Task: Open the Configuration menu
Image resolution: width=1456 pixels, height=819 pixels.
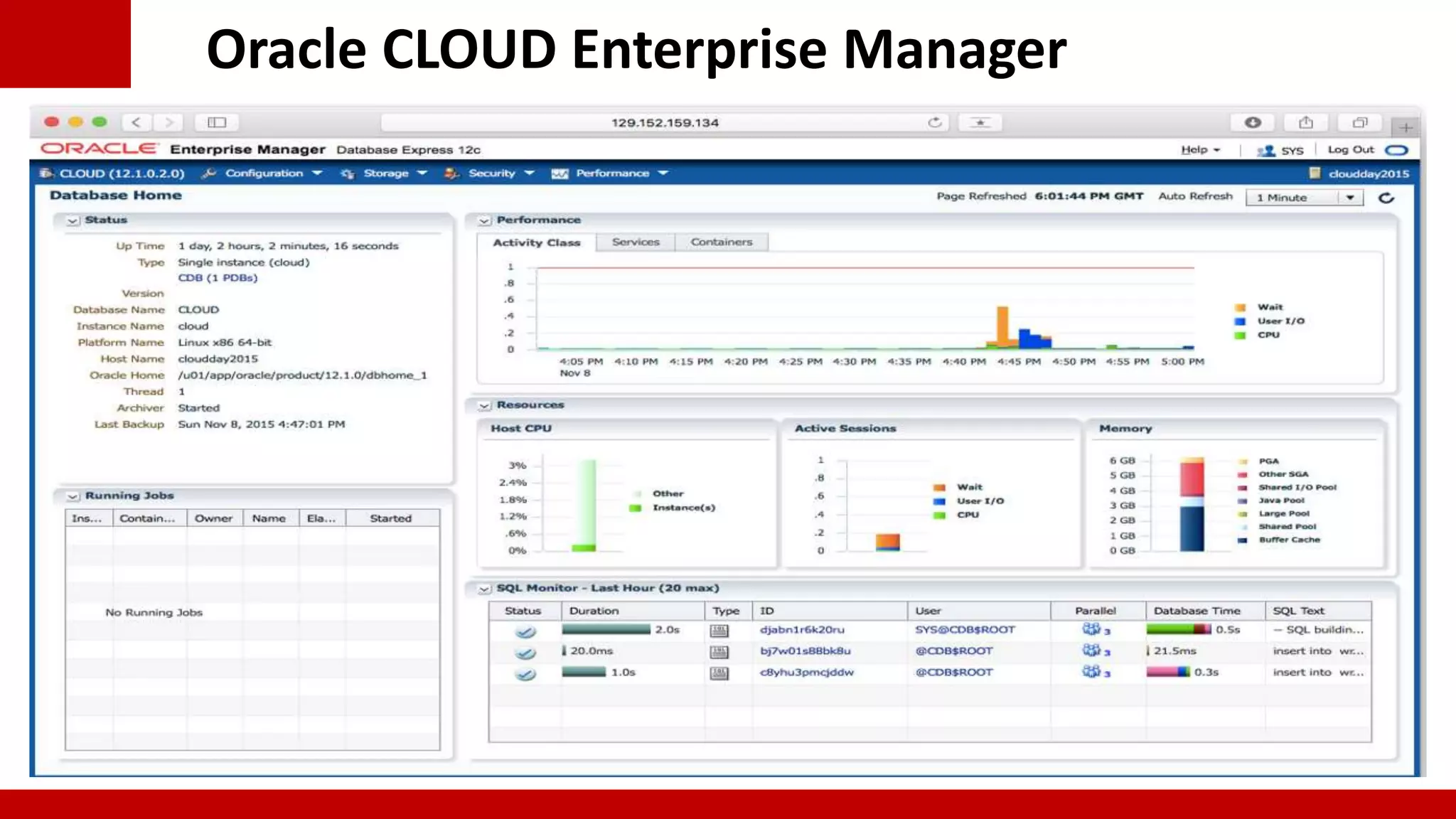Action: point(264,173)
